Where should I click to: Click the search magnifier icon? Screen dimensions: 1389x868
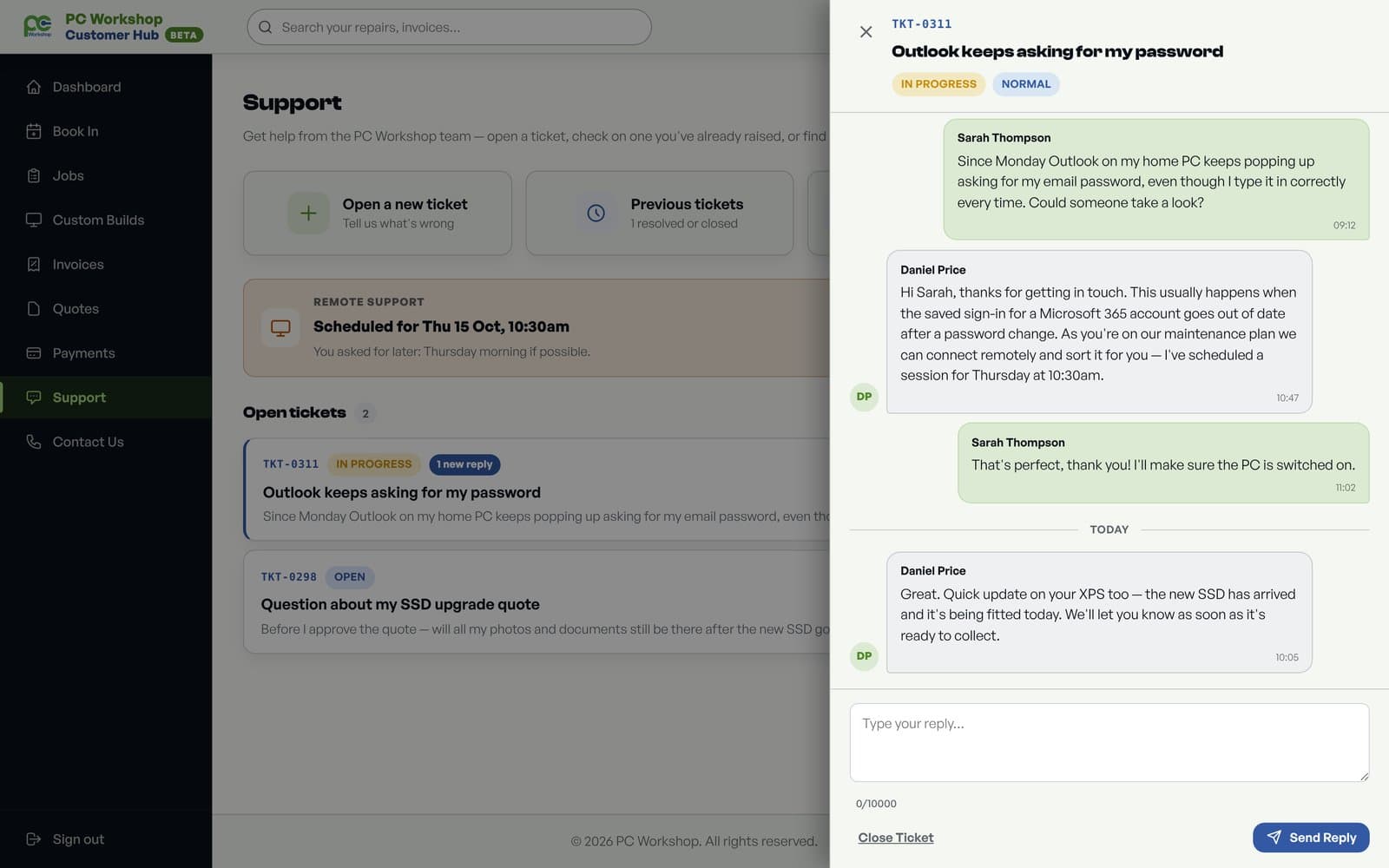pos(266,27)
